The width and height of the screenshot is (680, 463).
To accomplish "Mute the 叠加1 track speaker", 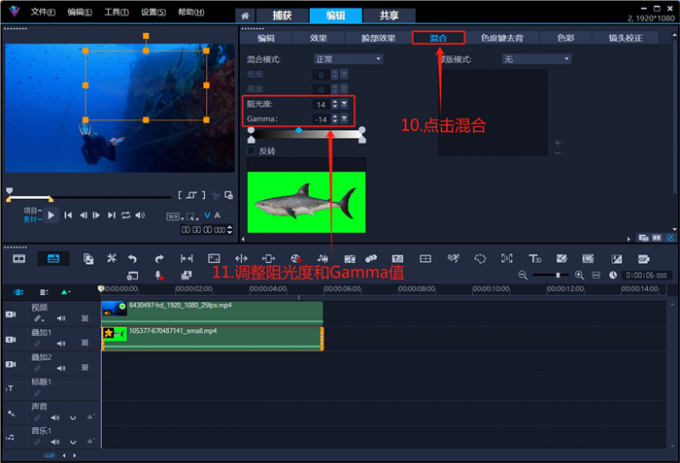I will point(61,343).
